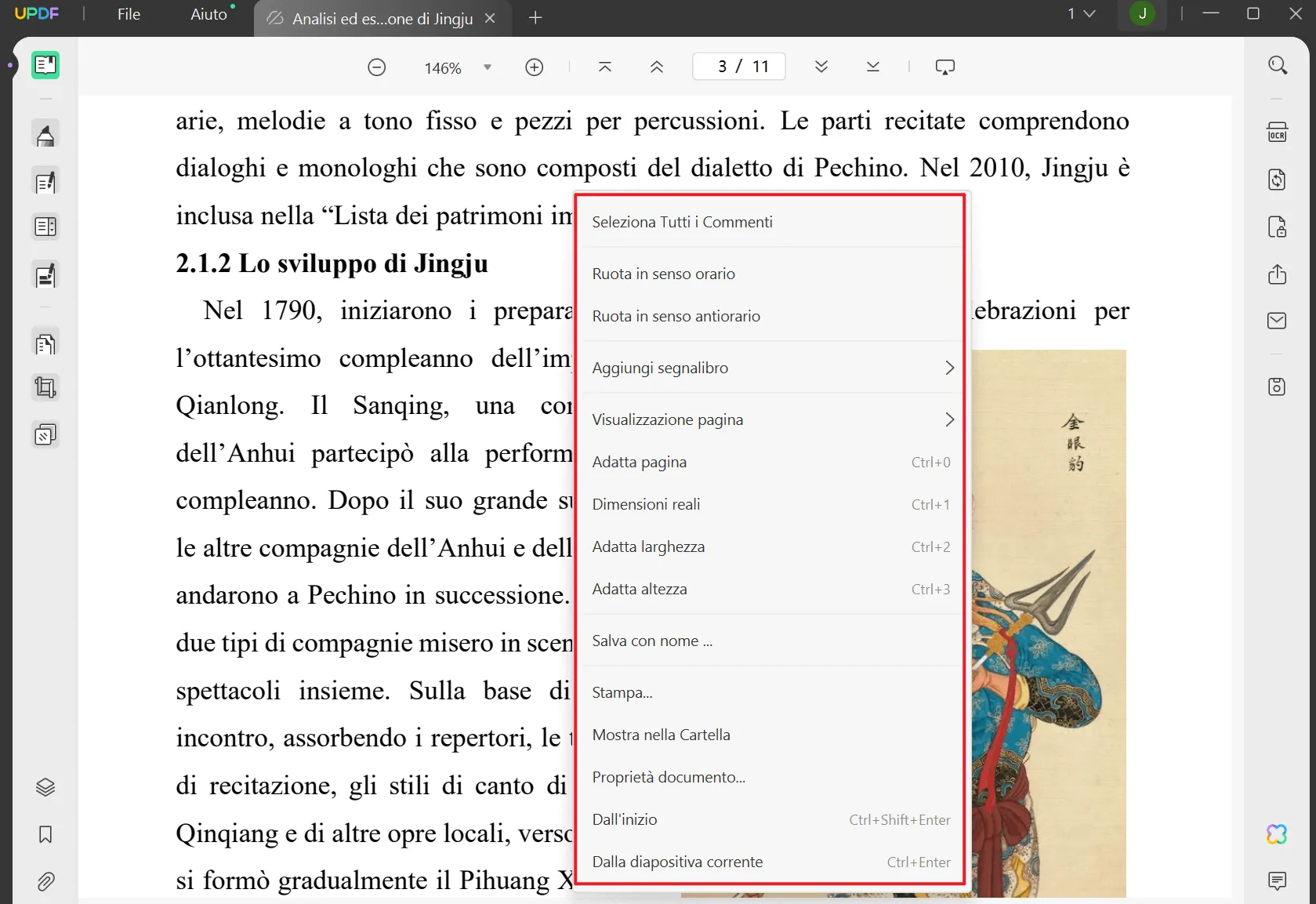Select Seleziona Tutti i Commenti
This screenshot has height=904, width=1316.
tap(681, 222)
